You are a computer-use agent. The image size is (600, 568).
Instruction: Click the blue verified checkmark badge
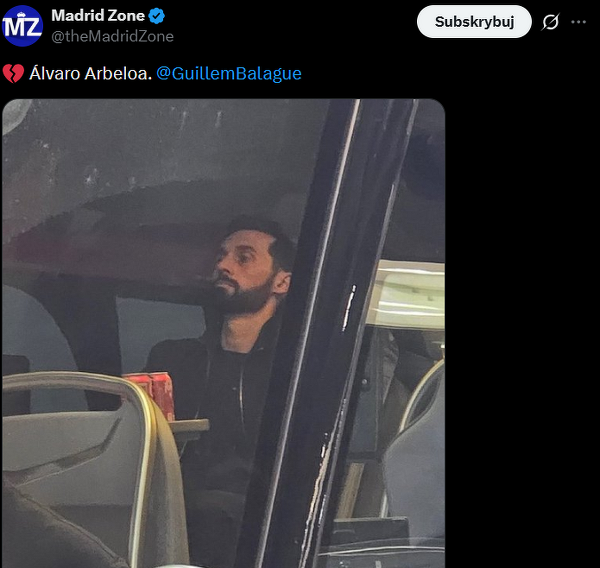[x=157, y=16]
